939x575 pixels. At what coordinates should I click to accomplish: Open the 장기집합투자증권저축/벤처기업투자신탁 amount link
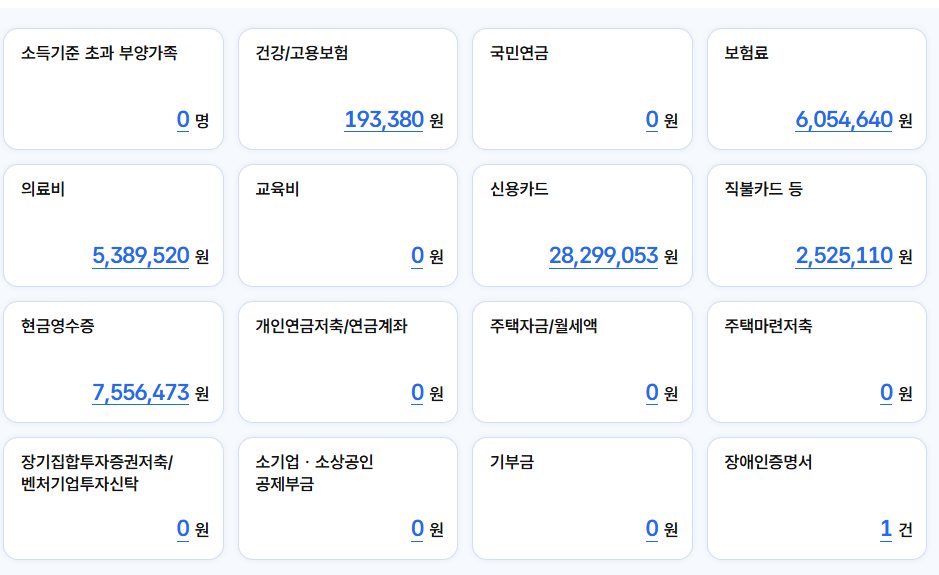[x=183, y=528]
